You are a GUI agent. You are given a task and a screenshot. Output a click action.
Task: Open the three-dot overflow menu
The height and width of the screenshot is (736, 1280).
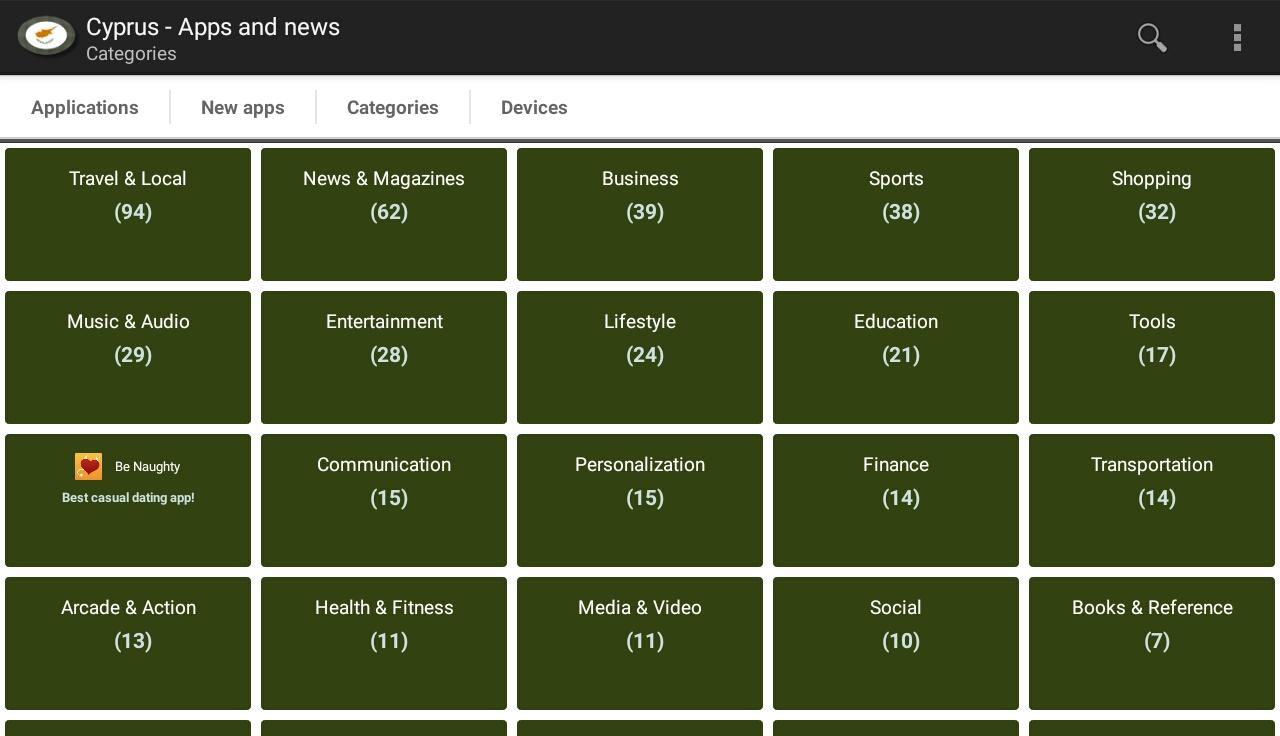[1237, 38]
